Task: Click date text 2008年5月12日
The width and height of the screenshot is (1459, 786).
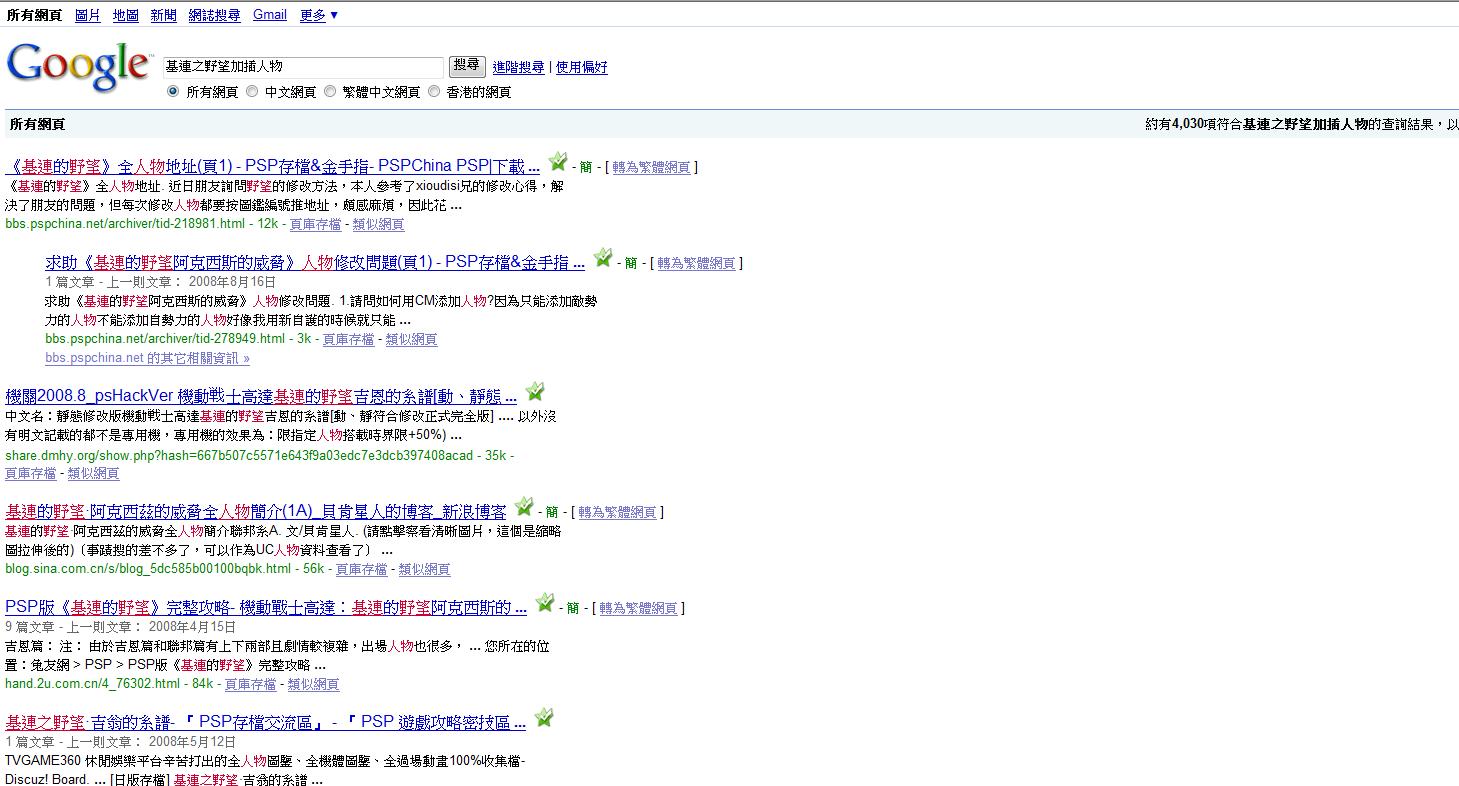Action: point(193,742)
